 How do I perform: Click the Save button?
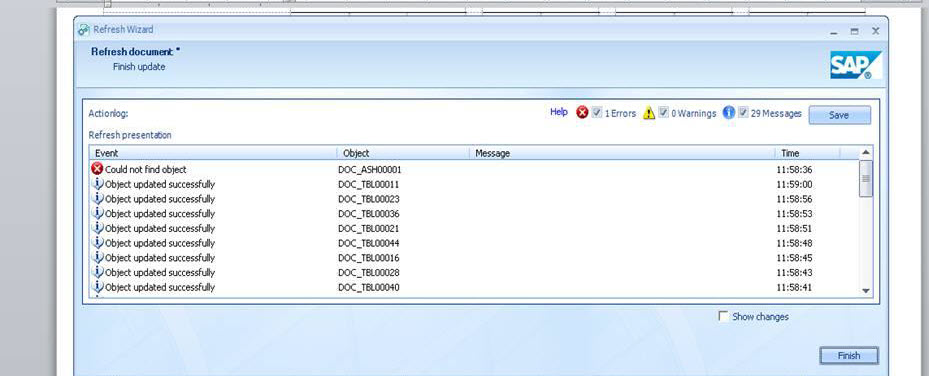click(x=840, y=115)
